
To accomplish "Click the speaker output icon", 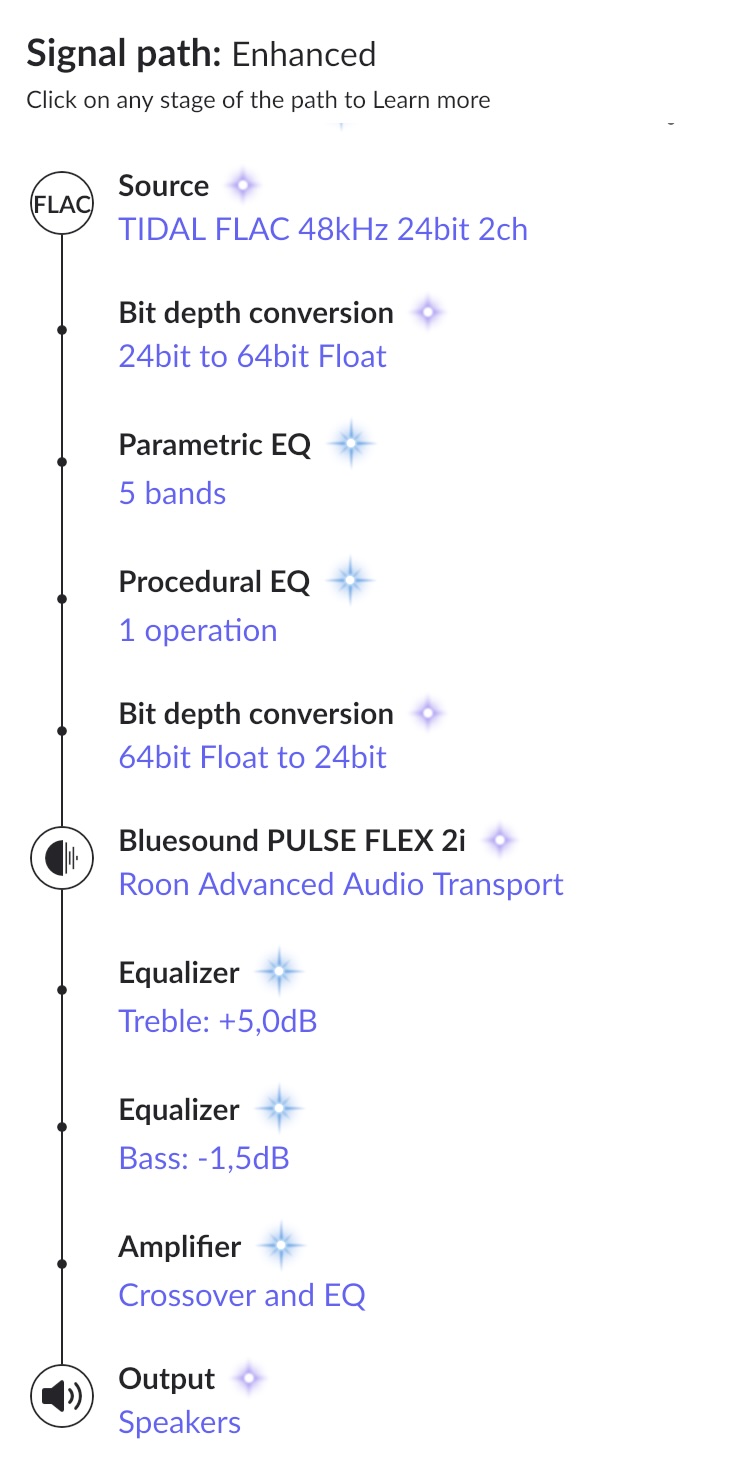I will [62, 1396].
